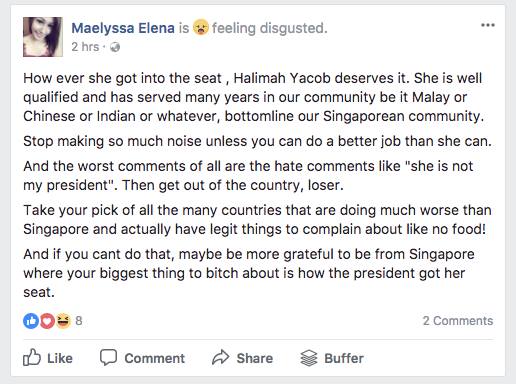View the reaction count of 8
This screenshot has height=384, width=516.
coord(79,321)
